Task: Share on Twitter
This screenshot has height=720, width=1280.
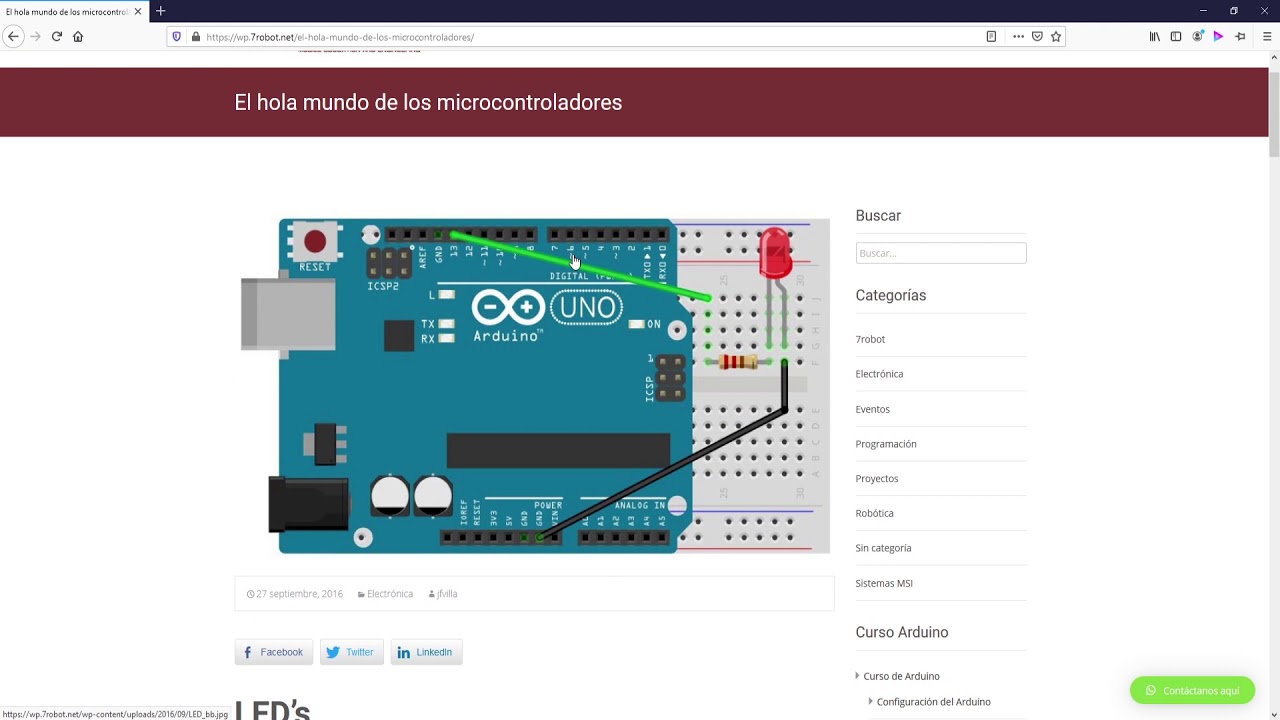Action: [x=351, y=652]
